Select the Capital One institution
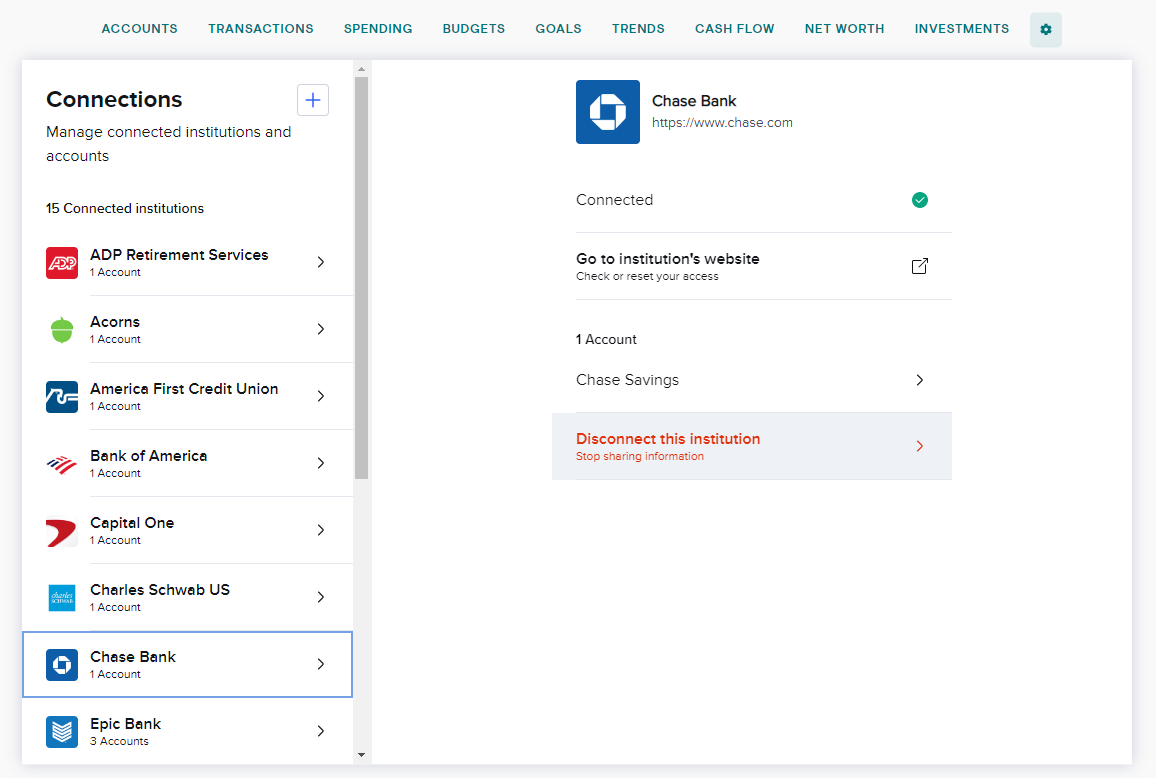This screenshot has height=778, width=1156. pos(187,531)
